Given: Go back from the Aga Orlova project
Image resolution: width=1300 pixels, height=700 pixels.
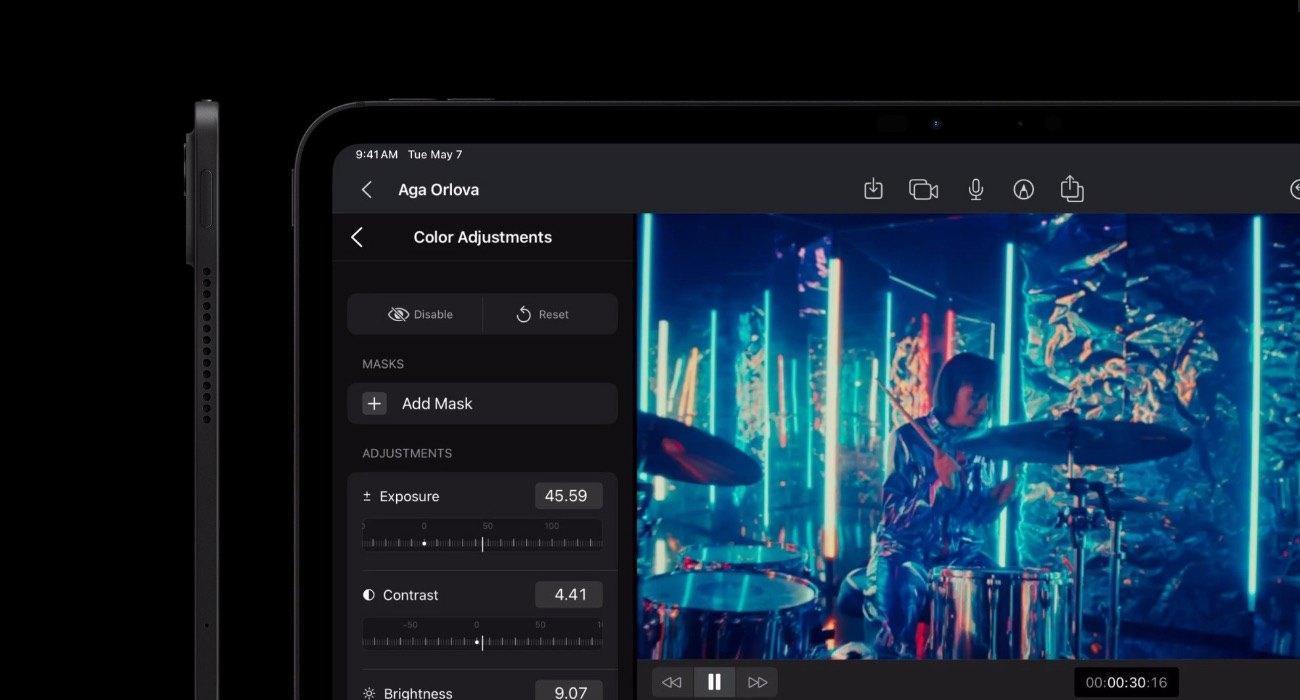Looking at the screenshot, I should pos(367,189).
